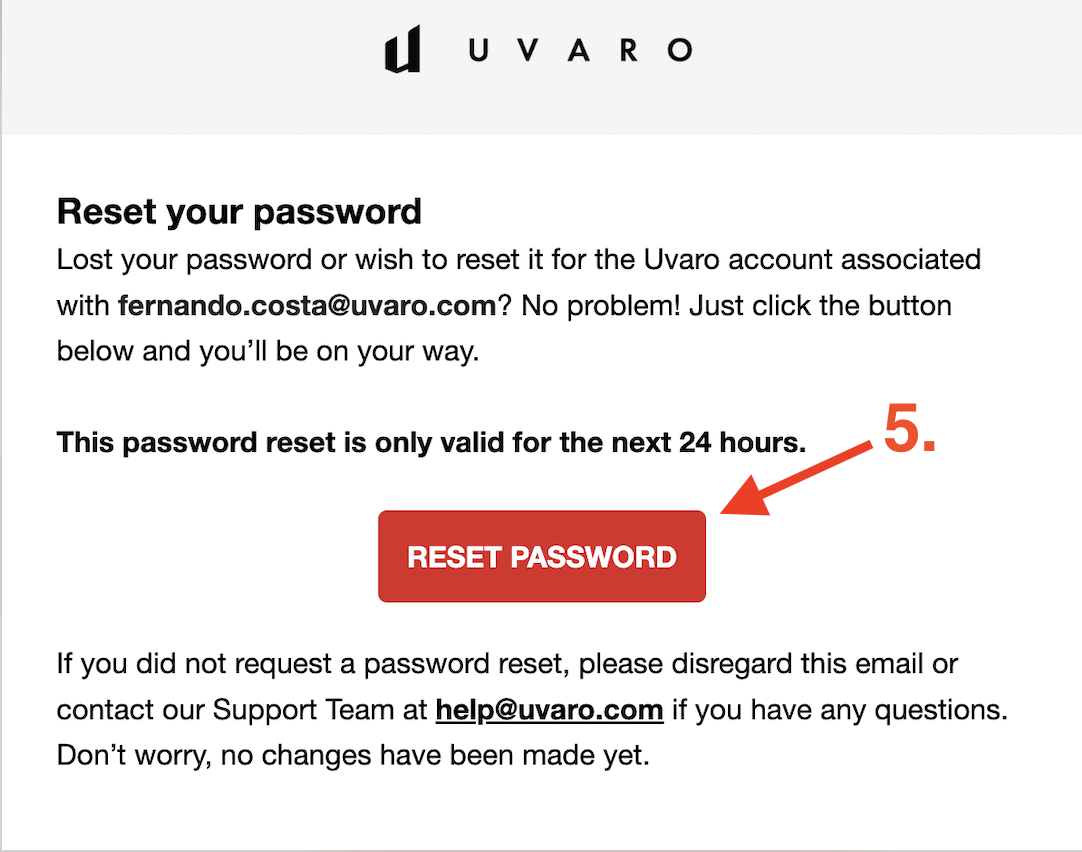This screenshot has width=1082, height=852.
Task: Click the bold 24 hours validity notice
Action: (431, 442)
